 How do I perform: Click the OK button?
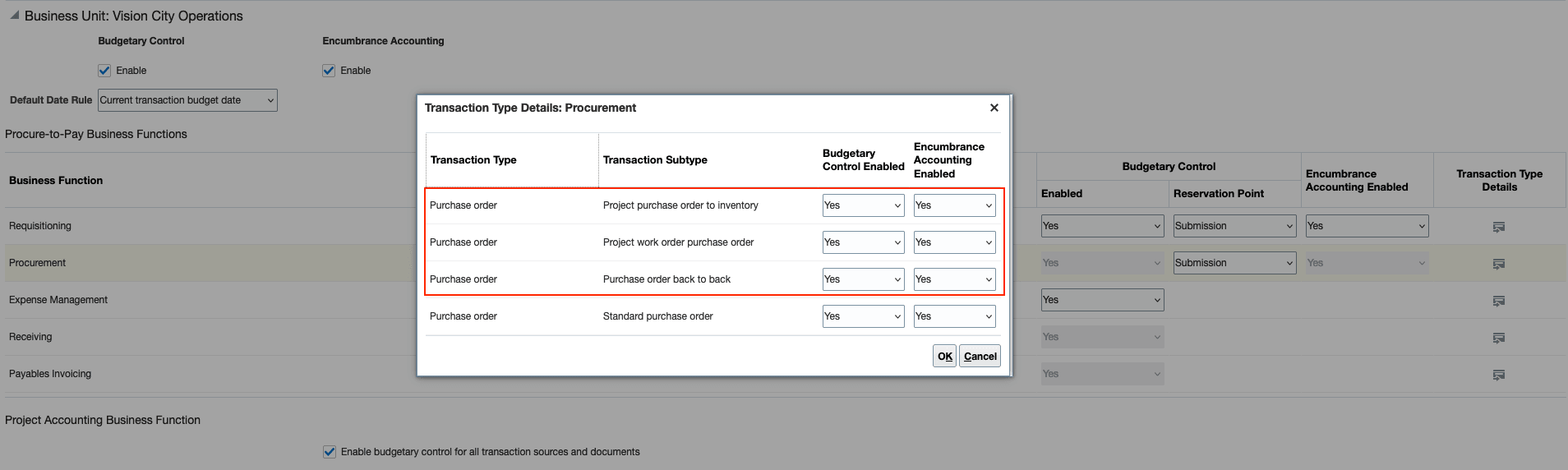coord(944,356)
